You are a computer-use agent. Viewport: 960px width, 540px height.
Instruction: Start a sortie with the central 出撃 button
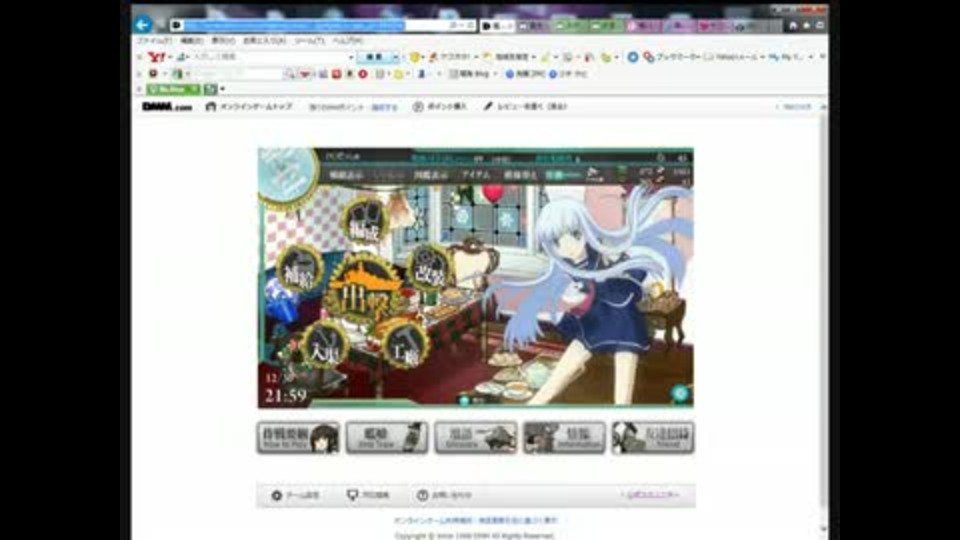364,291
